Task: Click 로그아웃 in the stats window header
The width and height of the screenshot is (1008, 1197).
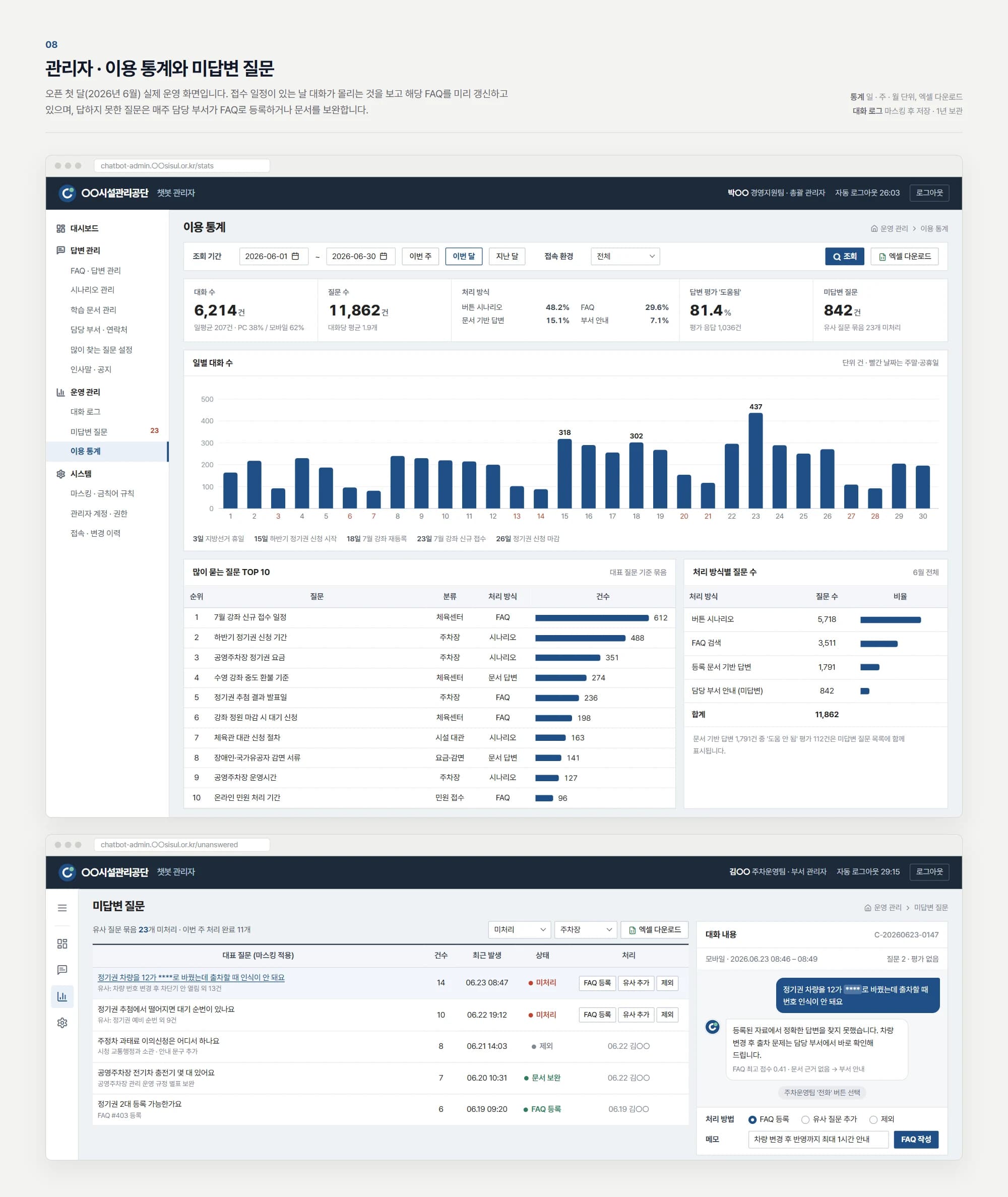Action: 929,193
